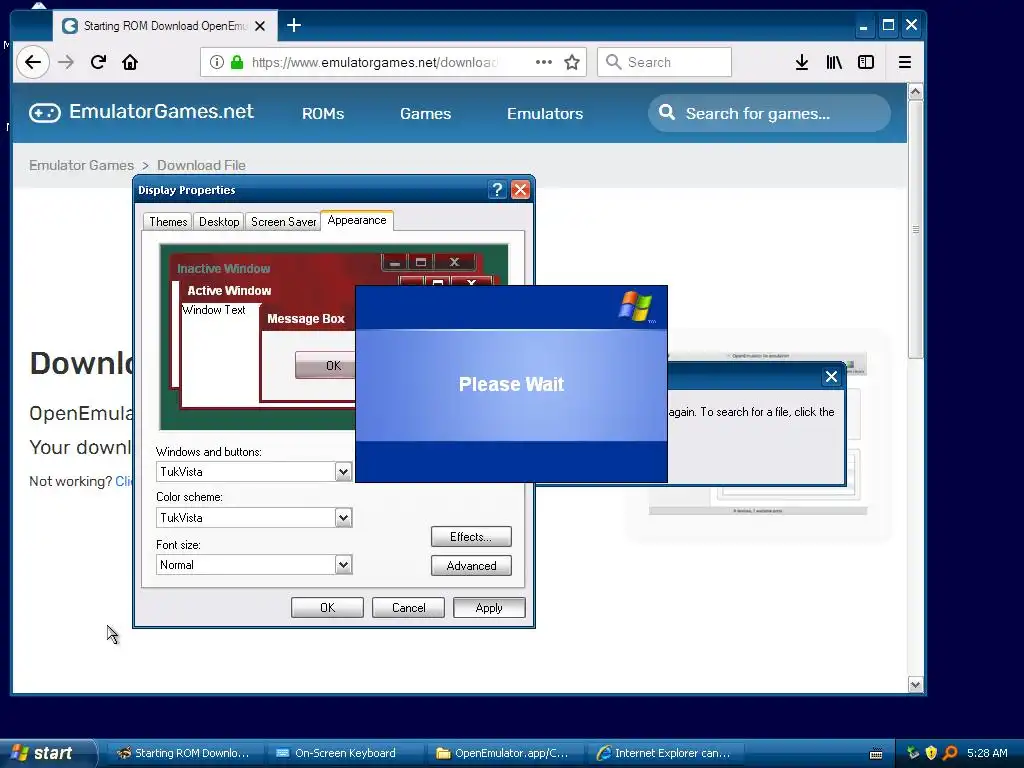Image resolution: width=1024 pixels, height=768 pixels.
Task: Click the Emulator Games breadcrumb link
Action: click(81, 165)
